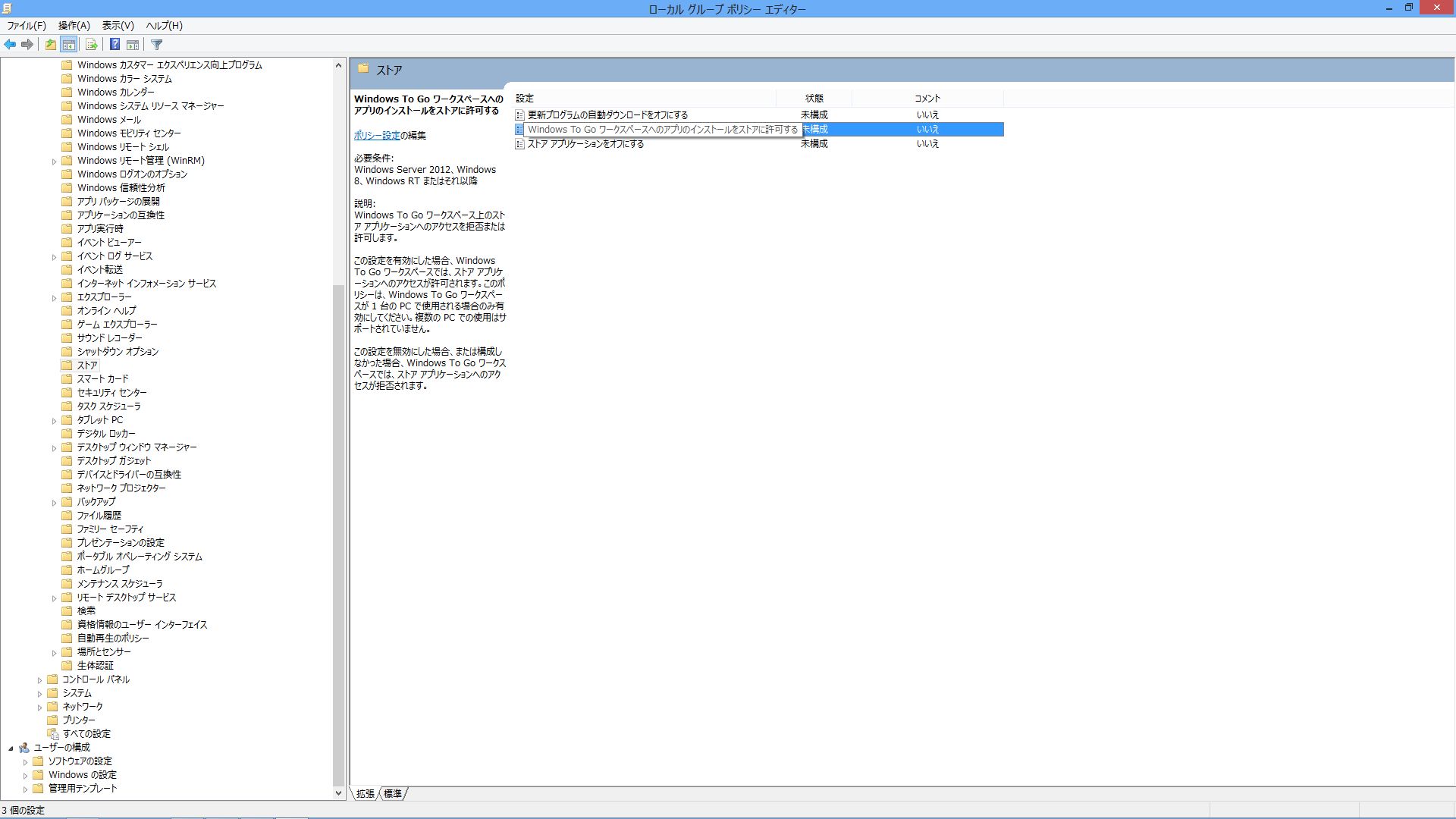Toggle the Show/Hide console tree icon

pos(69,45)
